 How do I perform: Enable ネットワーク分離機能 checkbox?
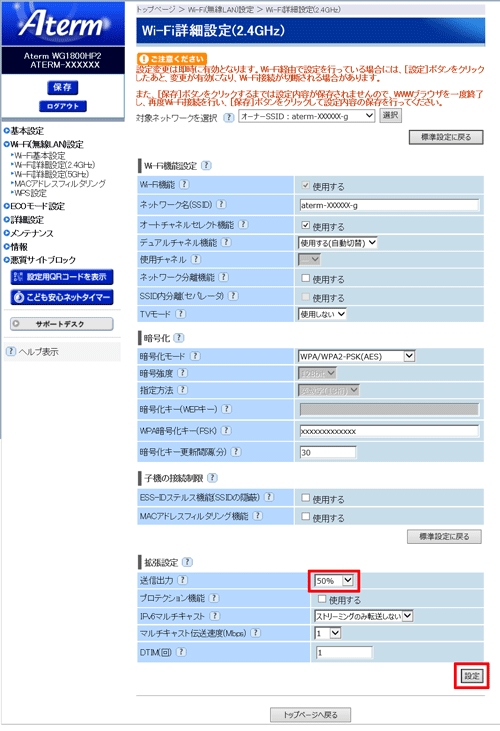click(x=305, y=278)
